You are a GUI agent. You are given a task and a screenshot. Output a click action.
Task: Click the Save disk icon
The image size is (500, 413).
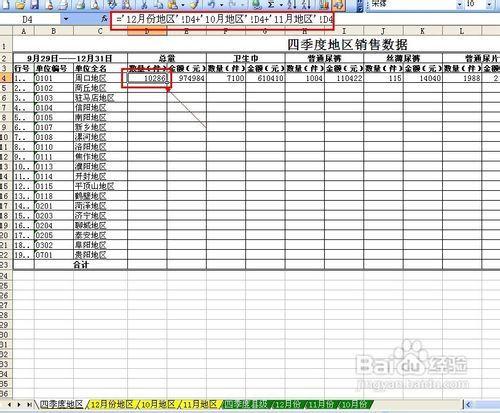pyautogui.click(x=35, y=4)
